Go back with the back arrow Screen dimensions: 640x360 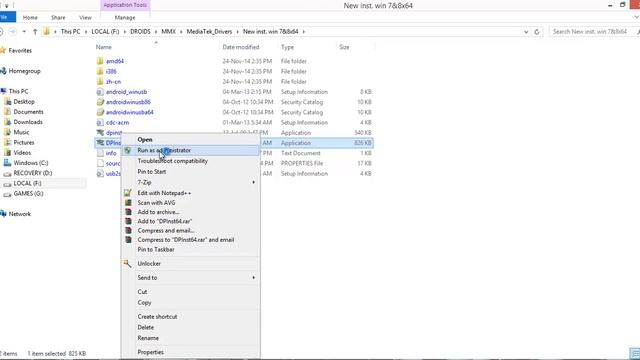tap(1, 31)
